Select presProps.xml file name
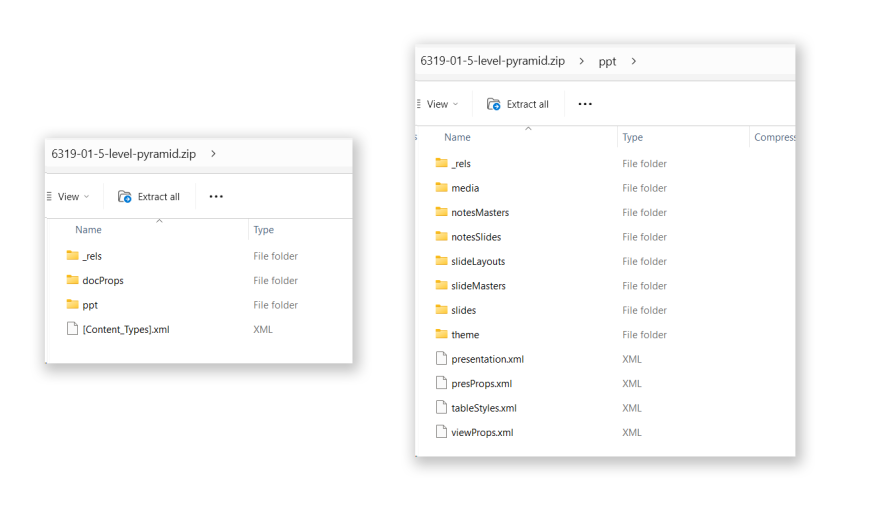Image resolution: width=870 pixels, height=508 pixels. click(482, 383)
